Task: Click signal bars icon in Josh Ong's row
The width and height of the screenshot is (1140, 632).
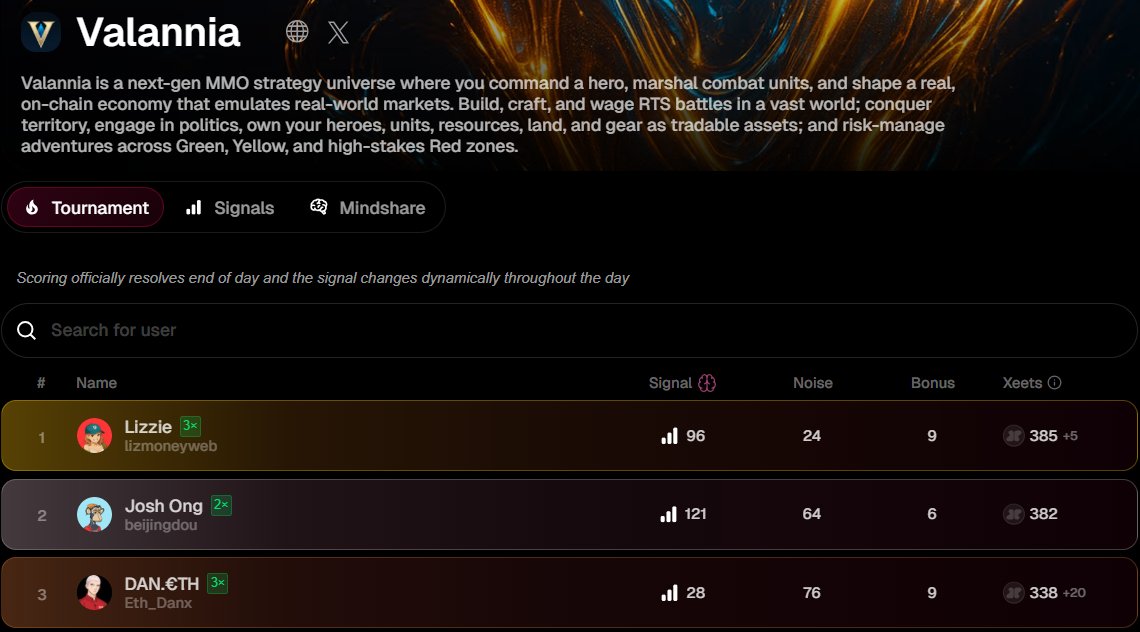Action: pyautogui.click(x=668, y=514)
